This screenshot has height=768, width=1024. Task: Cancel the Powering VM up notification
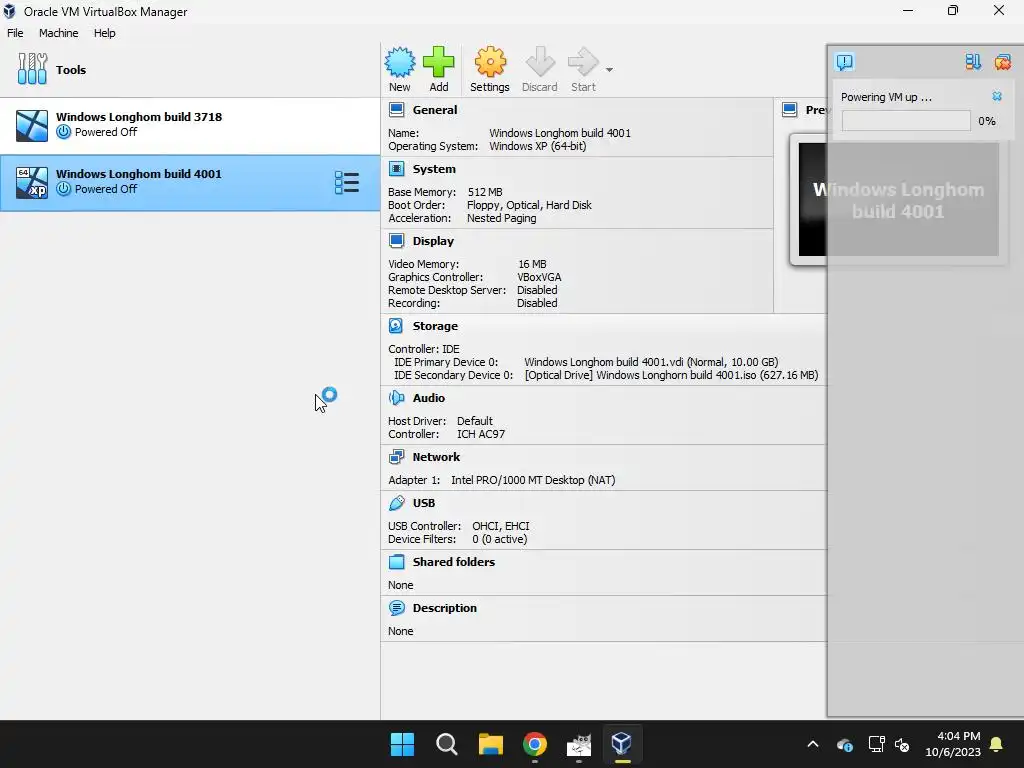pos(997,96)
